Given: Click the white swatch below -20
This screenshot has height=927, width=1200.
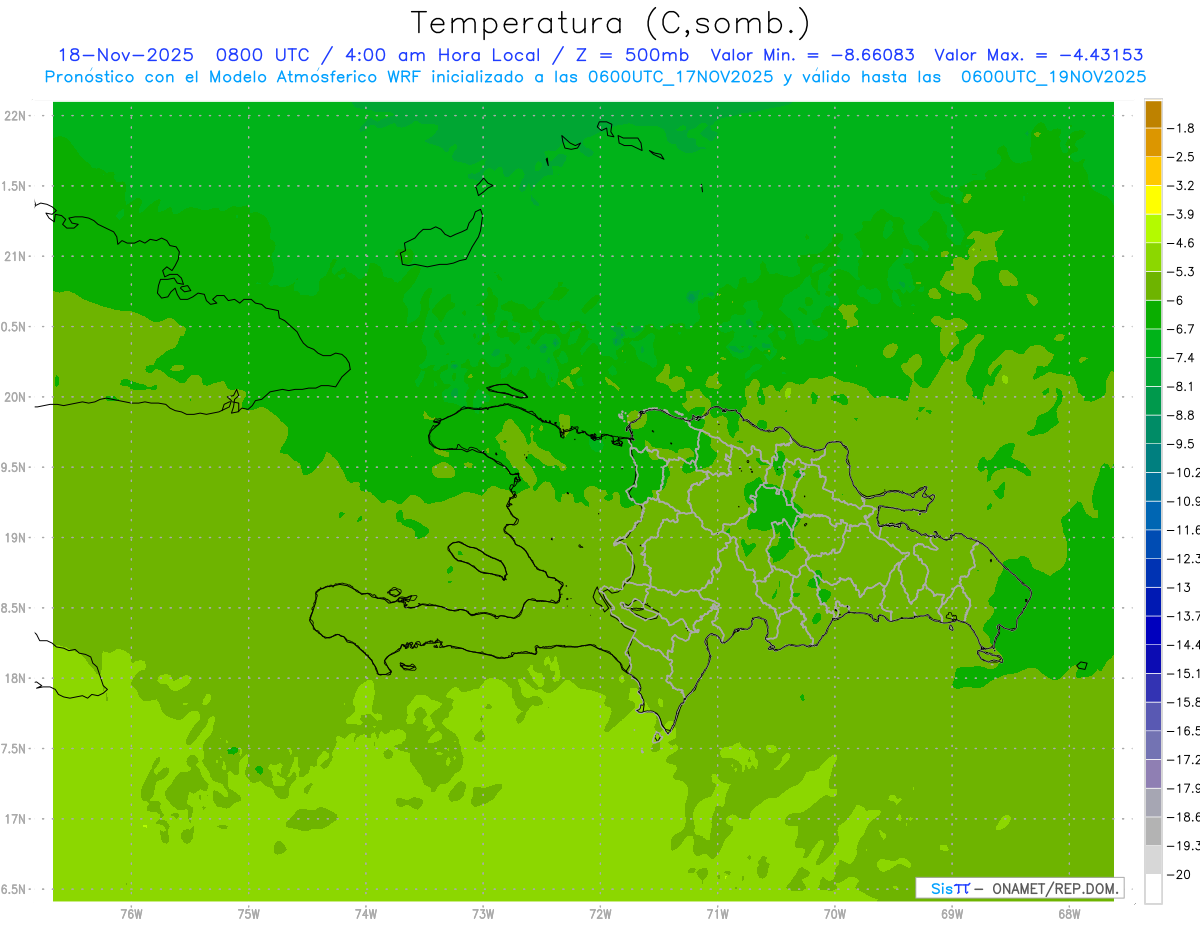Looking at the screenshot, I should (1153, 889).
